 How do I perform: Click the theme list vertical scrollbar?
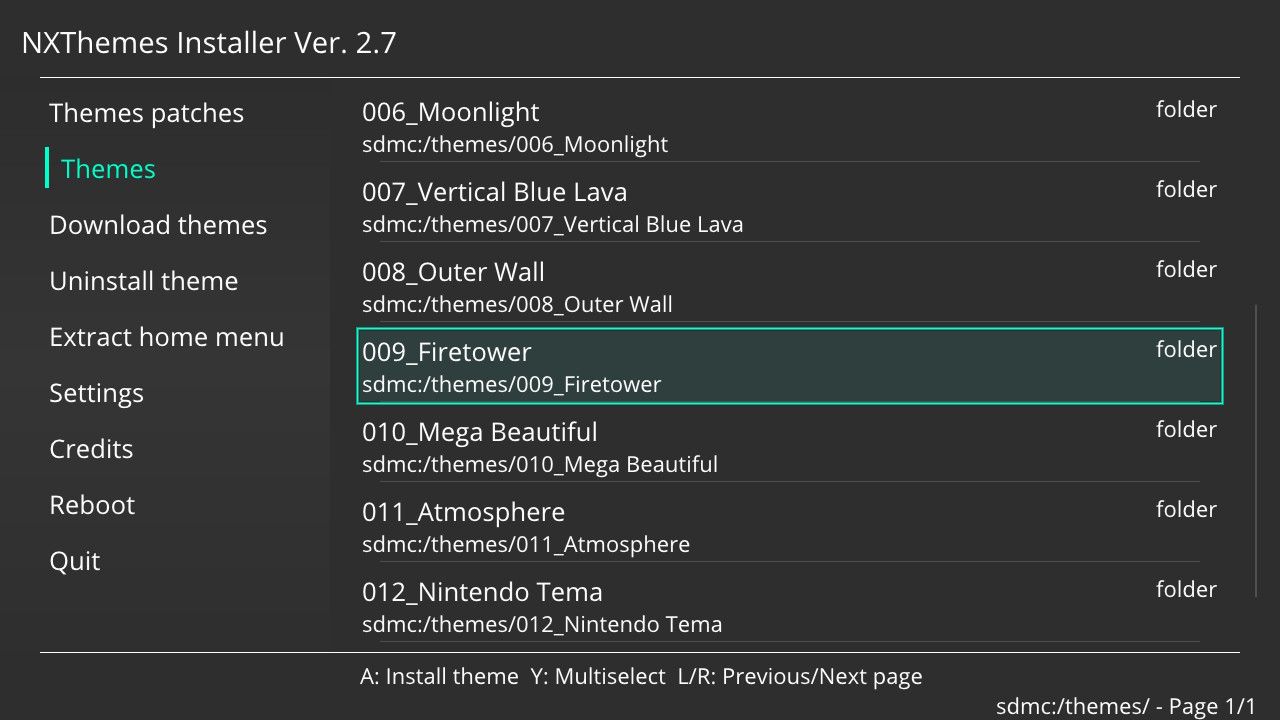point(1256,451)
